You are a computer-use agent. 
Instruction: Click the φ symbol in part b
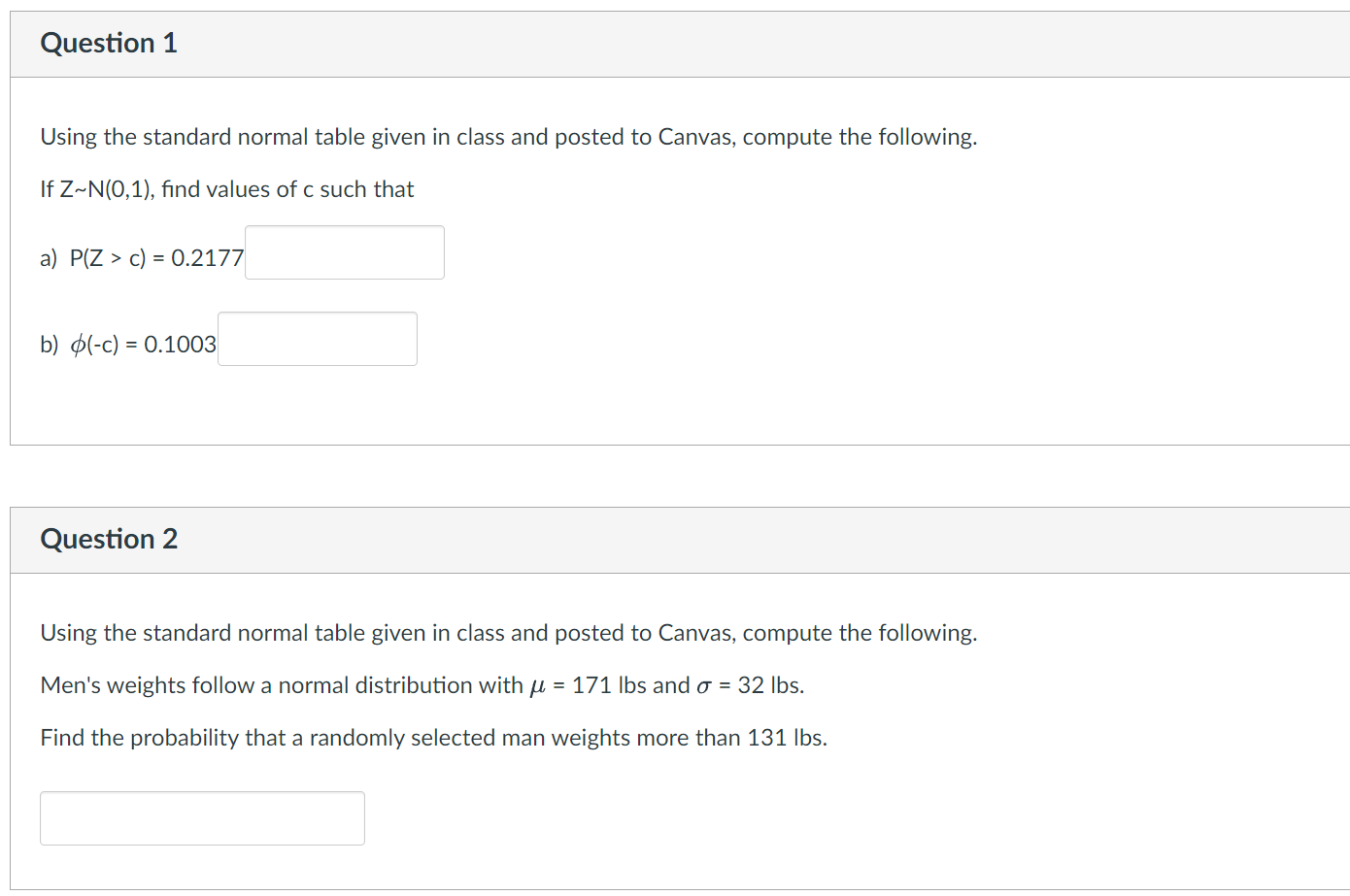[79, 345]
